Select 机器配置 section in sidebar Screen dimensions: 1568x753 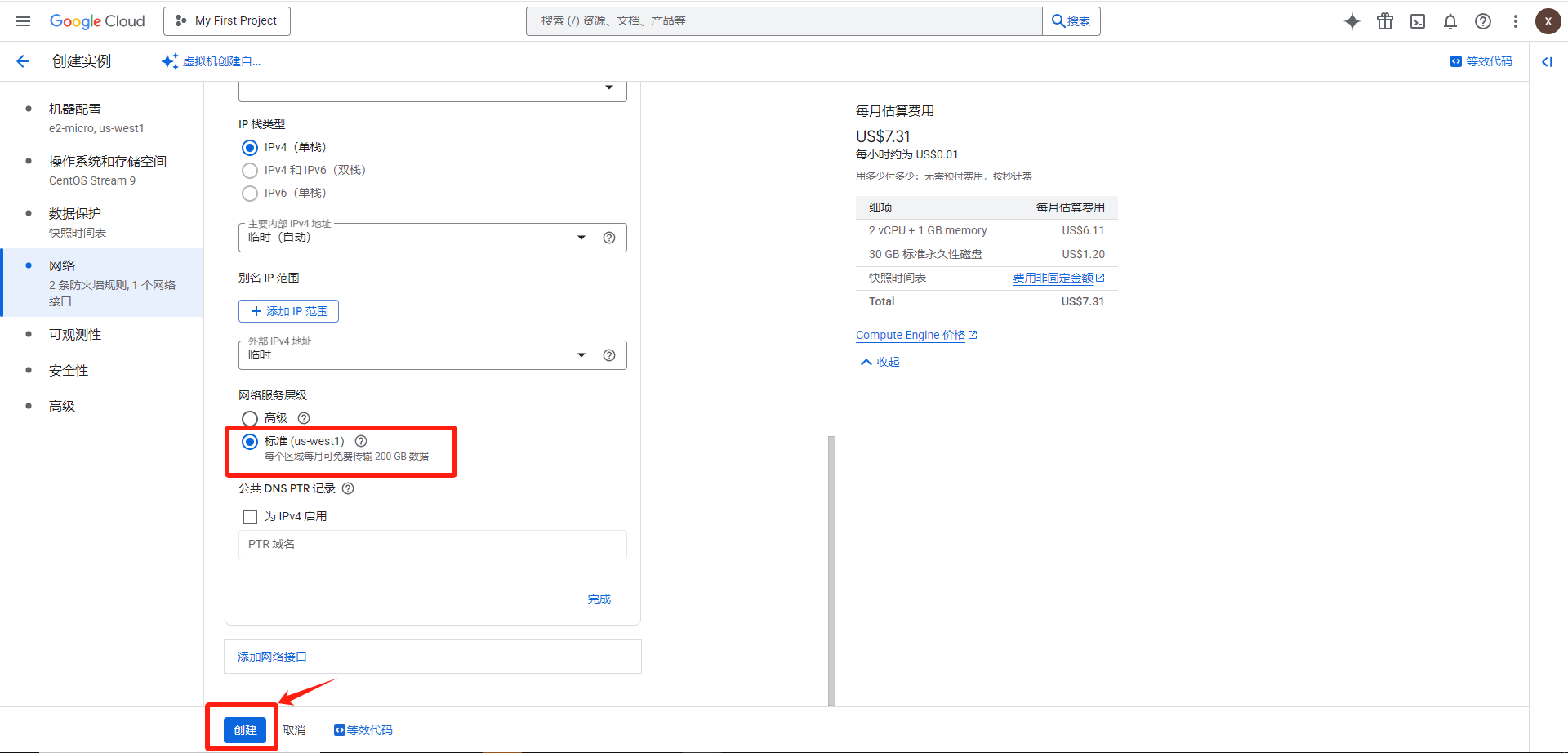101,118
